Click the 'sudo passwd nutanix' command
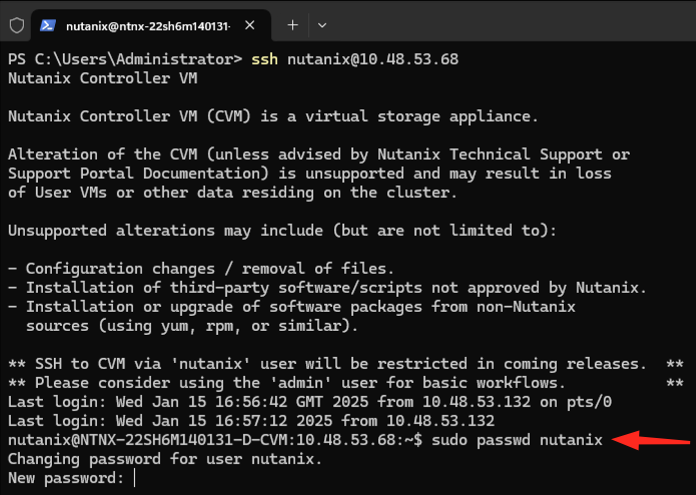 pos(521,440)
